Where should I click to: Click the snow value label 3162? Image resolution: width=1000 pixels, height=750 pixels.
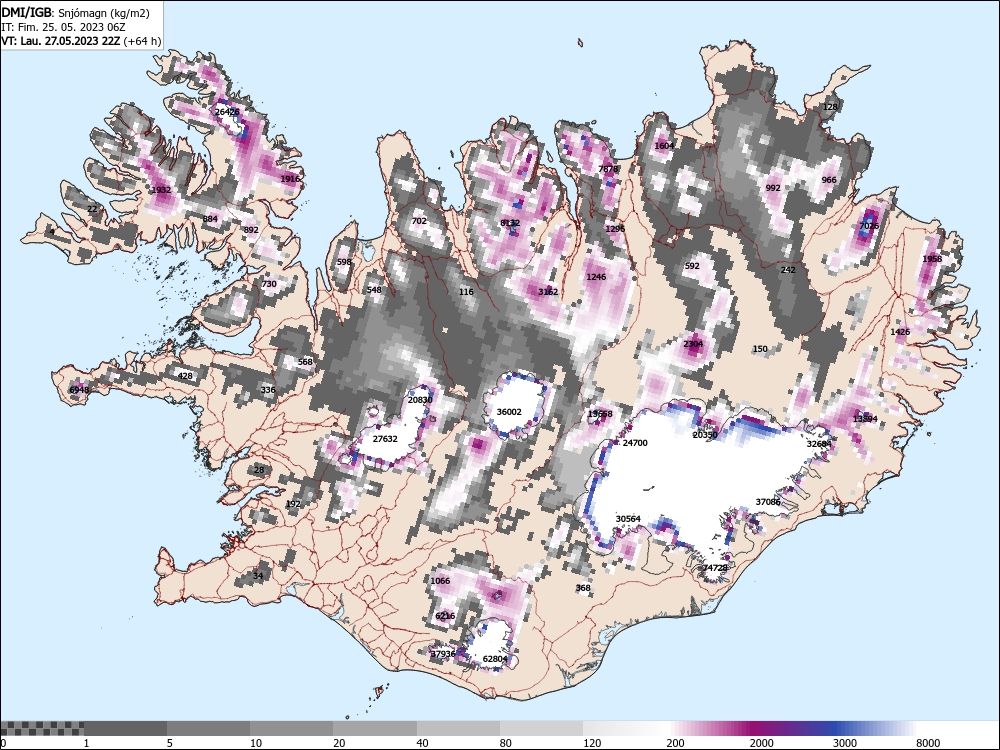click(x=548, y=292)
